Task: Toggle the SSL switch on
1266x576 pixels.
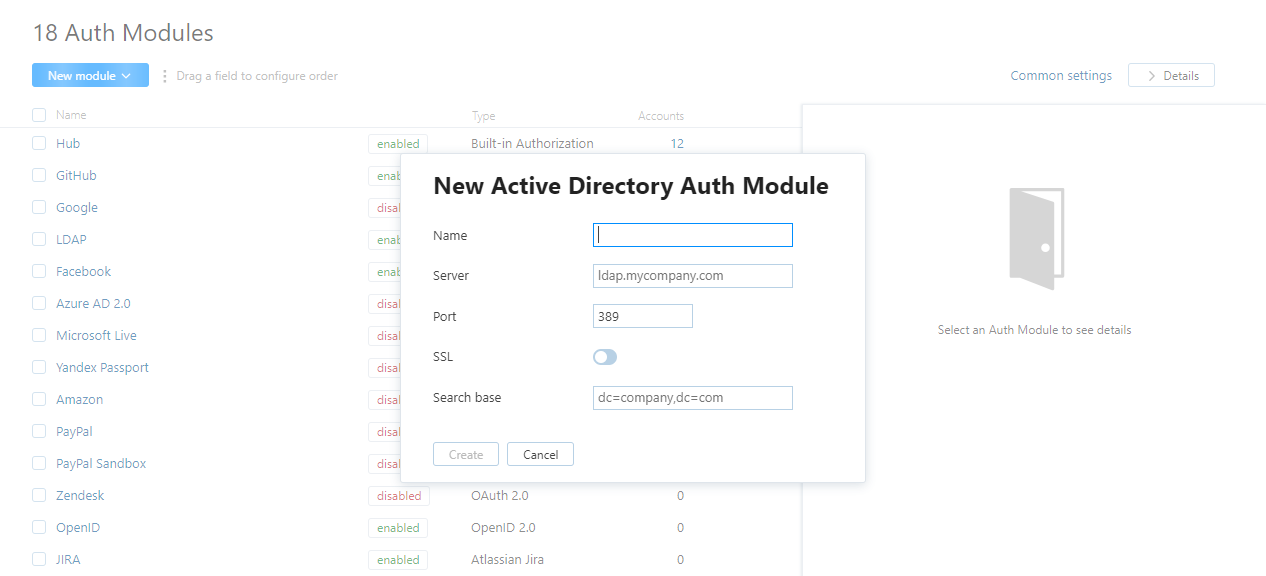Action: [604, 357]
